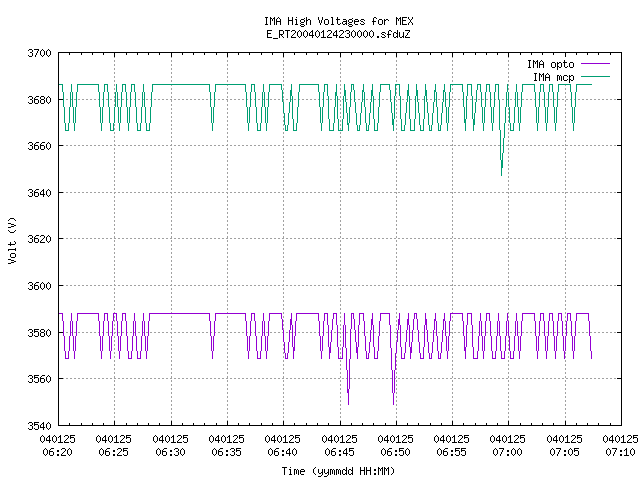
Task: Select the 3660 y-axis tick label
Action: [39, 146]
